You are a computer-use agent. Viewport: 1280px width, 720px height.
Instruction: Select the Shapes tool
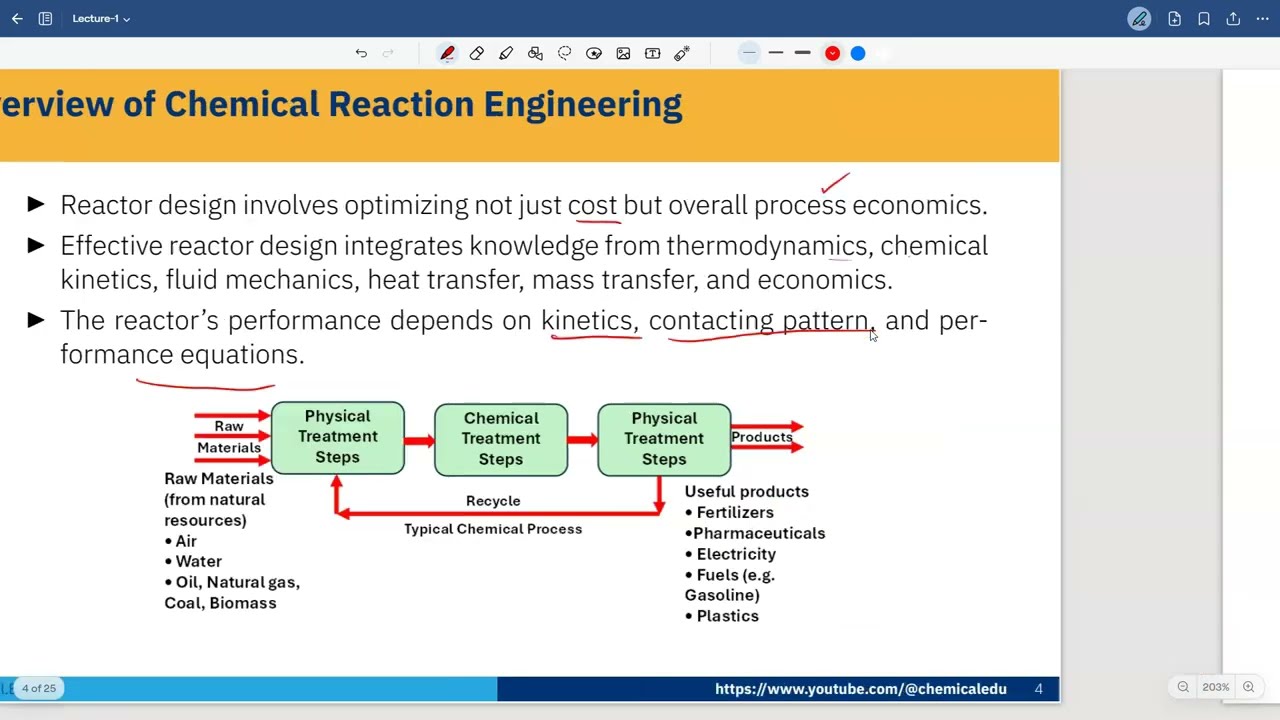coord(535,53)
